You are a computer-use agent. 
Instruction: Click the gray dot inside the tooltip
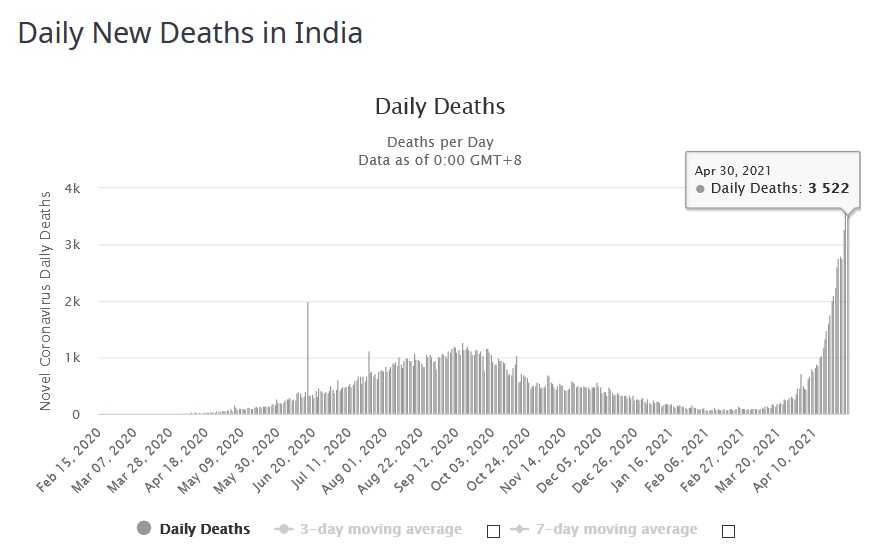(x=701, y=188)
